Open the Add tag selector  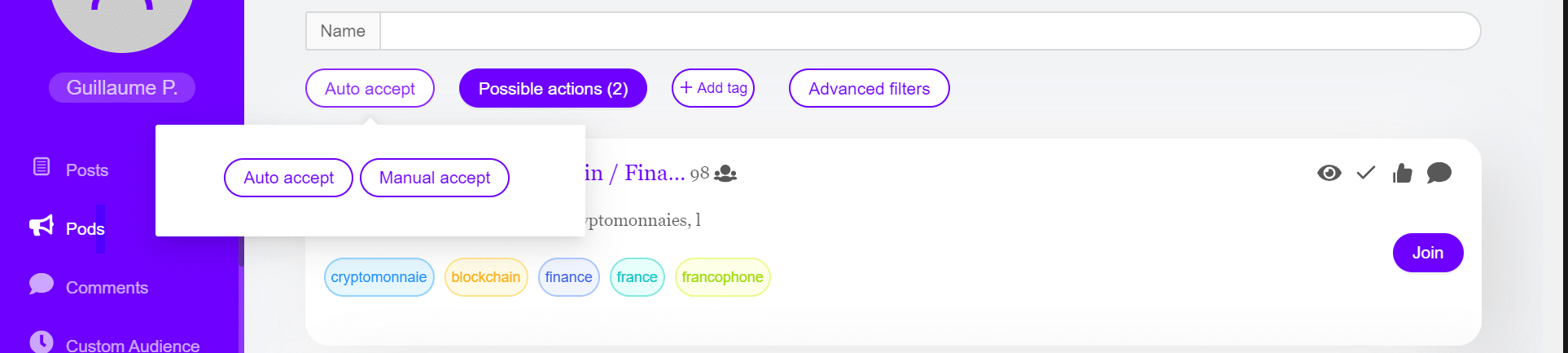point(713,88)
